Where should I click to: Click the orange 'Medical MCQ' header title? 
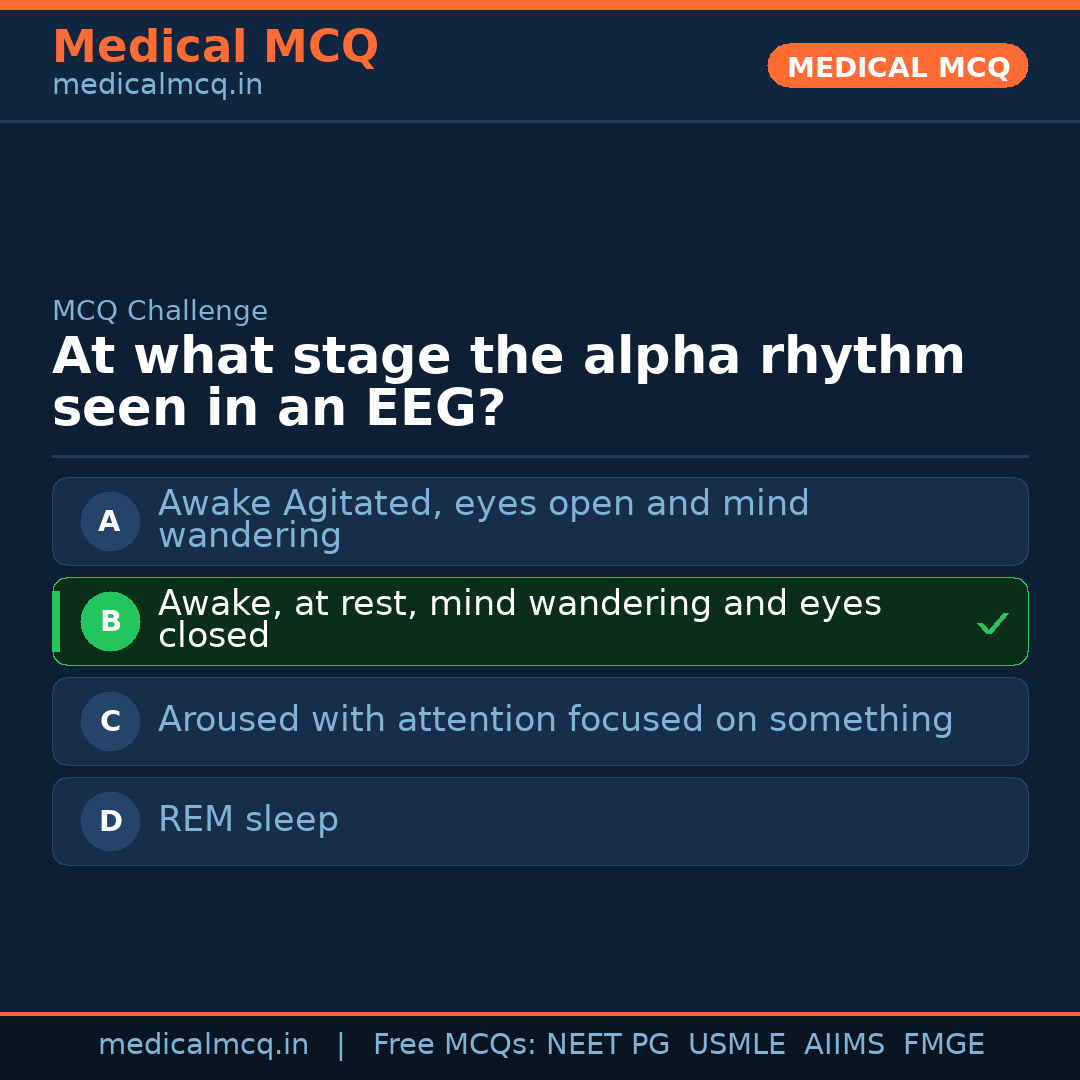215,47
